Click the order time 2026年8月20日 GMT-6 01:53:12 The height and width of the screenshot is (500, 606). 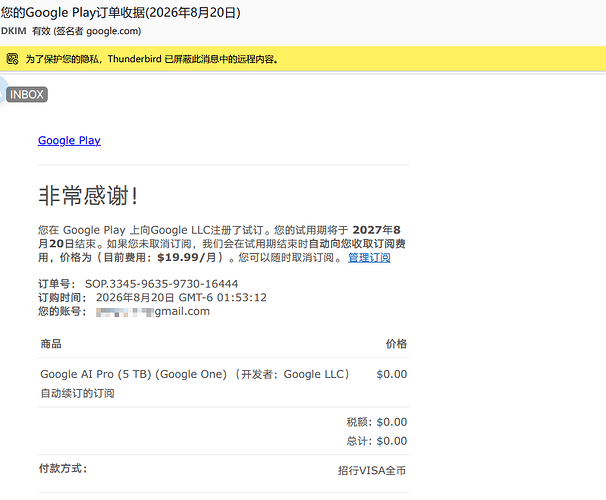click(181, 297)
